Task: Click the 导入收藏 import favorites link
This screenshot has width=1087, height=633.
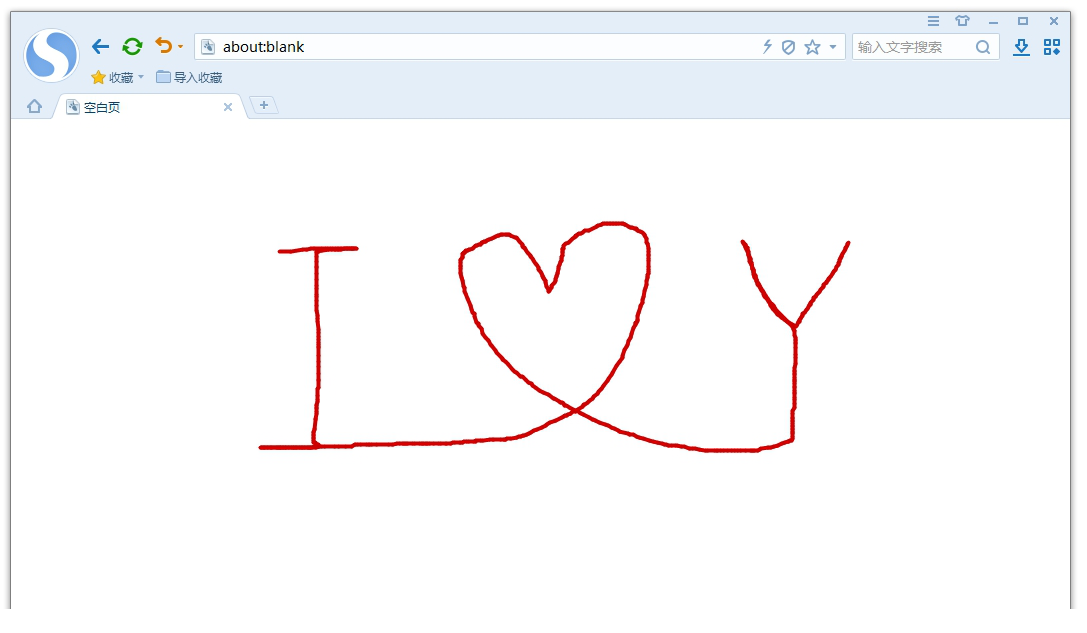Action: (x=189, y=78)
